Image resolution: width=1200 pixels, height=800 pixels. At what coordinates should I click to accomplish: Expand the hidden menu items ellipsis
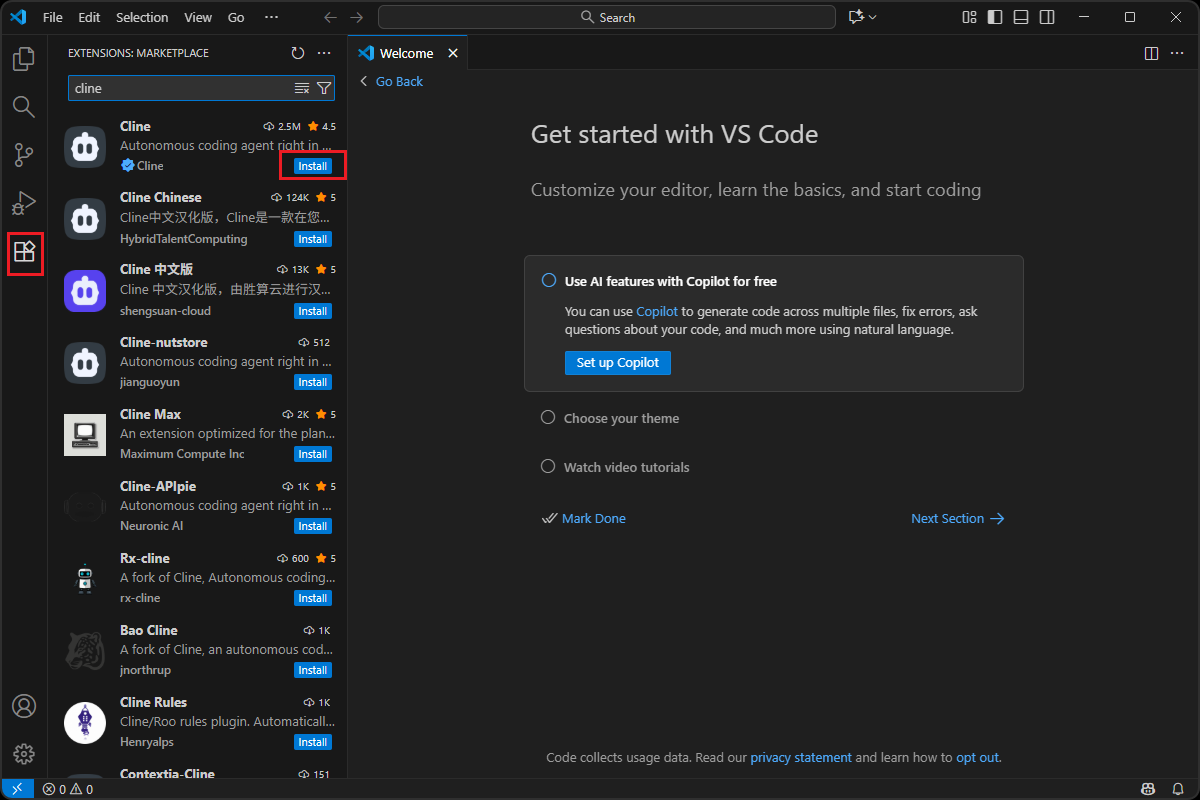pos(271,17)
